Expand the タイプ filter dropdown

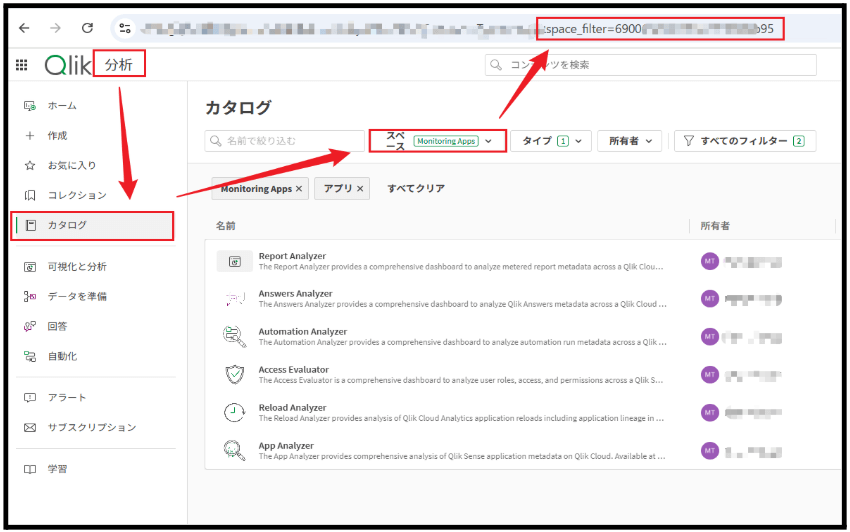[551, 142]
